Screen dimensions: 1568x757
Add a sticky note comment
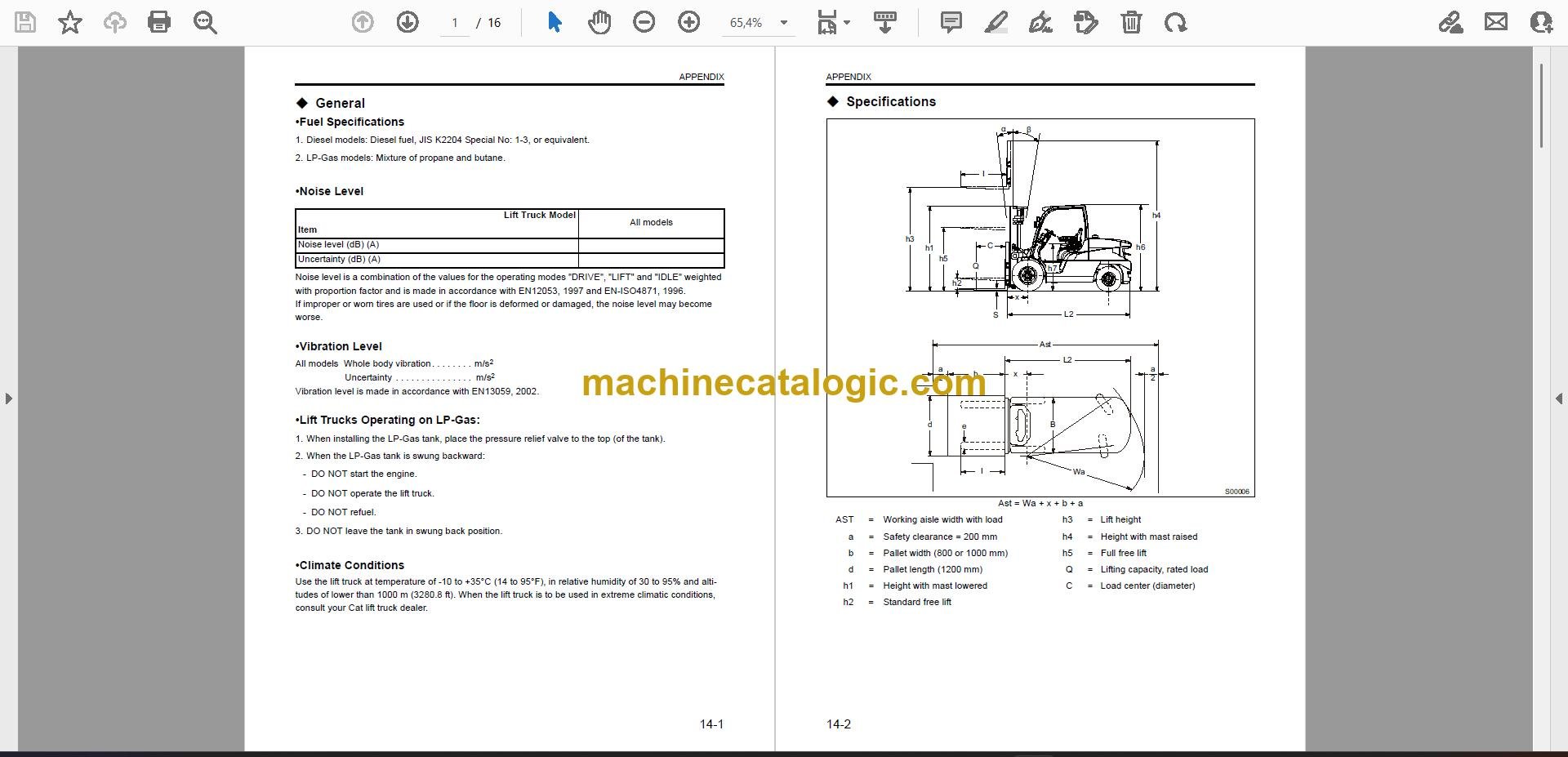click(951, 22)
